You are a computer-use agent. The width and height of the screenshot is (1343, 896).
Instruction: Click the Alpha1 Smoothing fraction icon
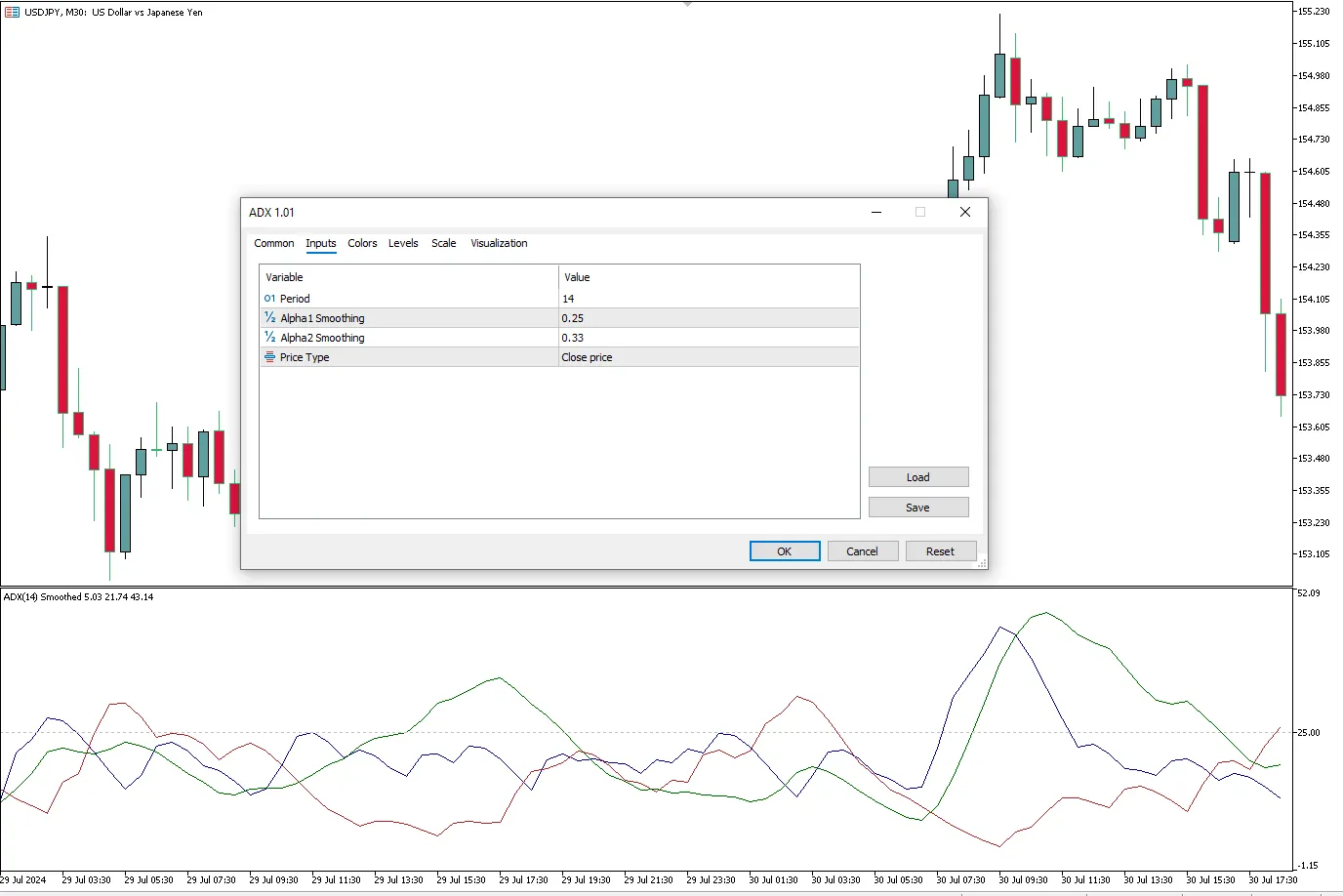[x=270, y=318]
